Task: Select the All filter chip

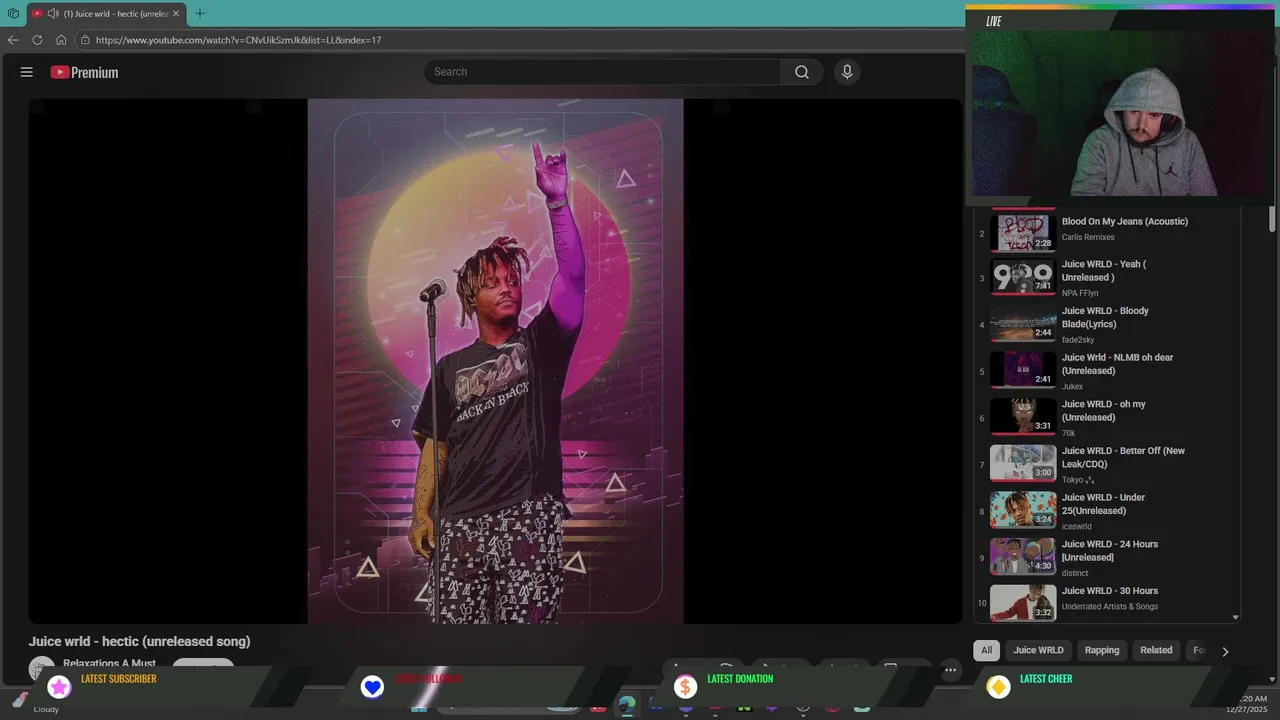Action: pyautogui.click(x=987, y=650)
